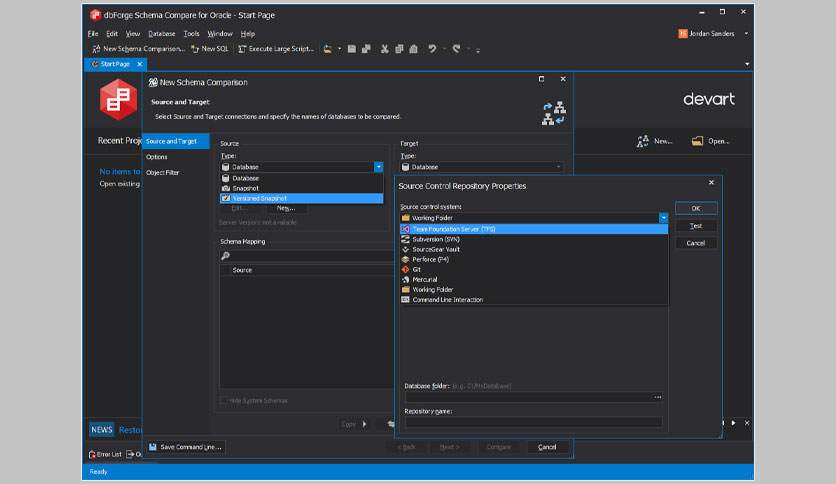This screenshot has width=836, height=484.
Task: Click the New... button under Source
Action: 286,208
